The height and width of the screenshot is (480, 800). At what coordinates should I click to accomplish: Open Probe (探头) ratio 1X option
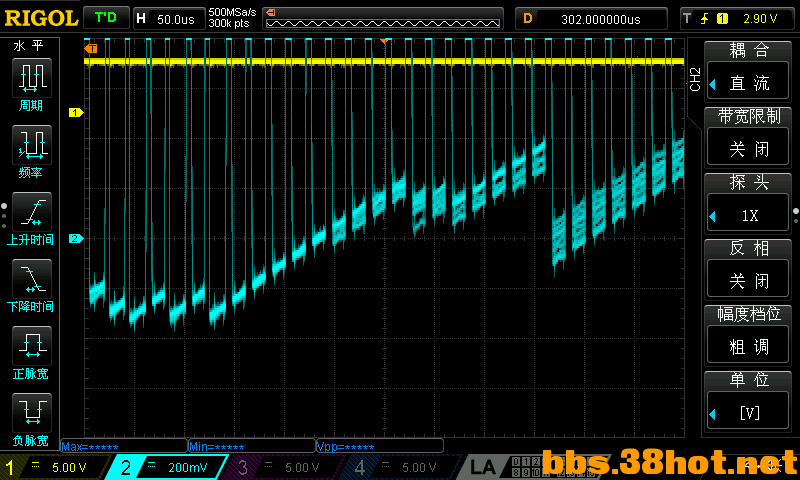[x=748, y=202]
